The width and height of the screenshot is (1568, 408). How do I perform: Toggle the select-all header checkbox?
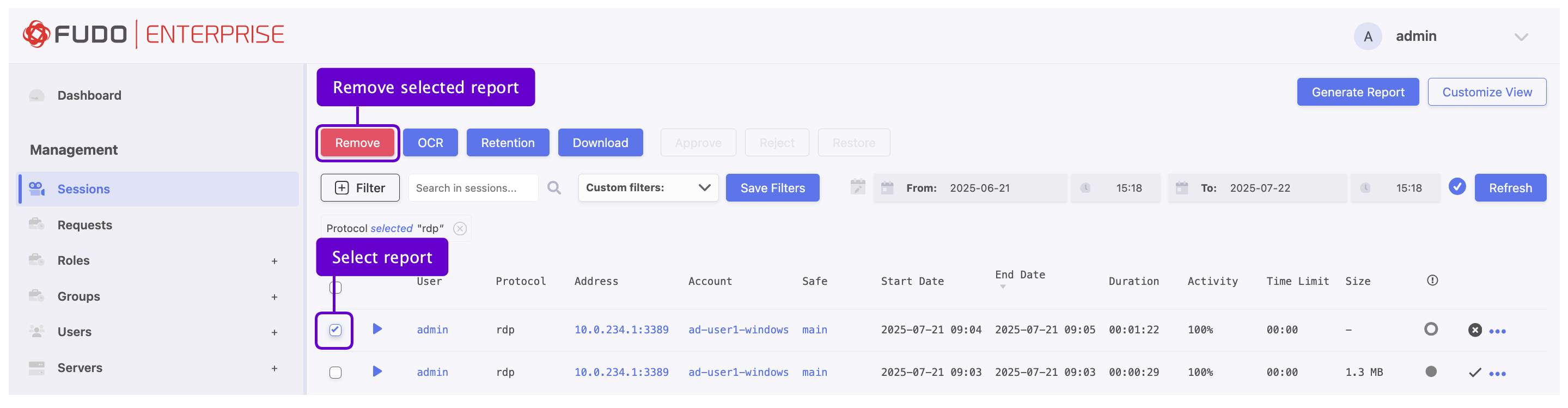click(x=335, y=288)
